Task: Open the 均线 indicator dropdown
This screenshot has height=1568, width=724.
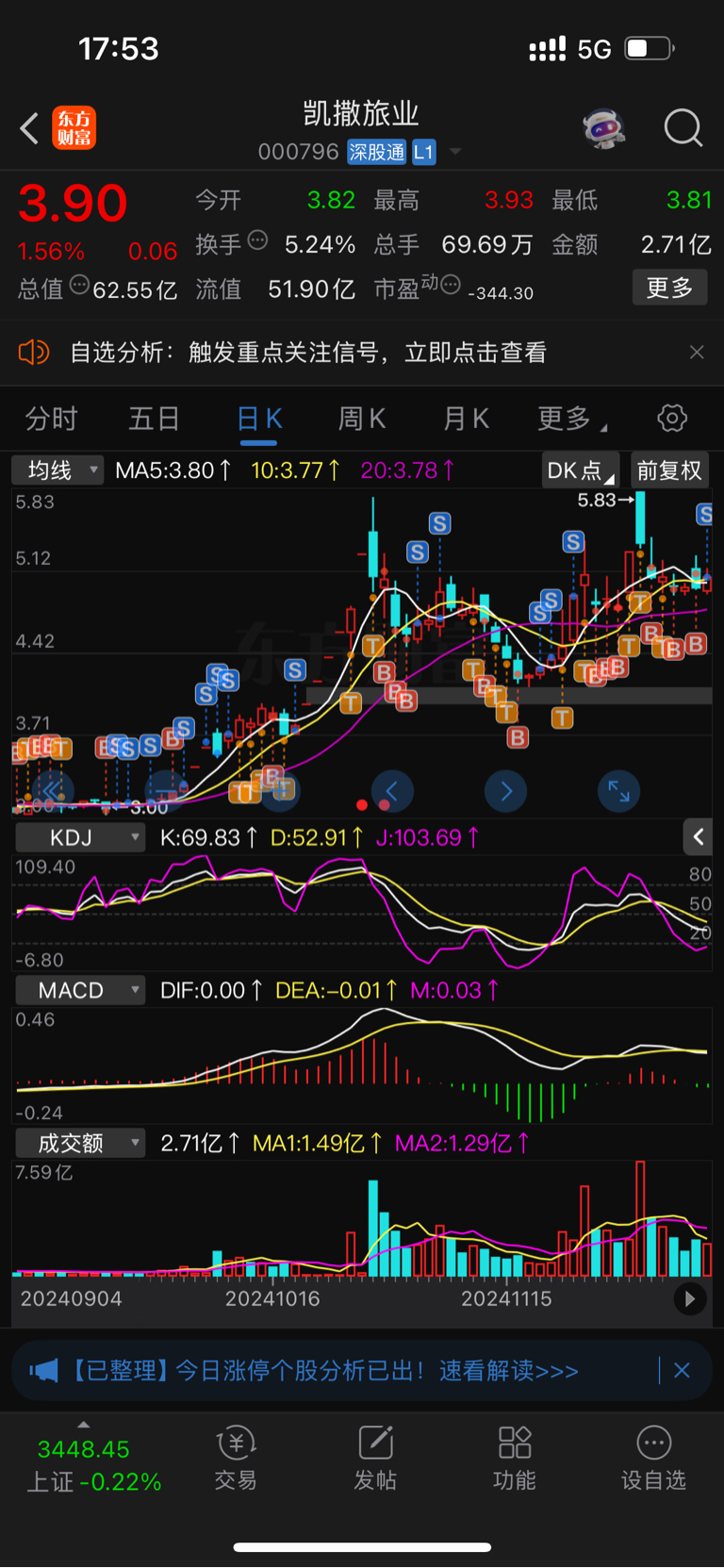Action: point(58,470)
